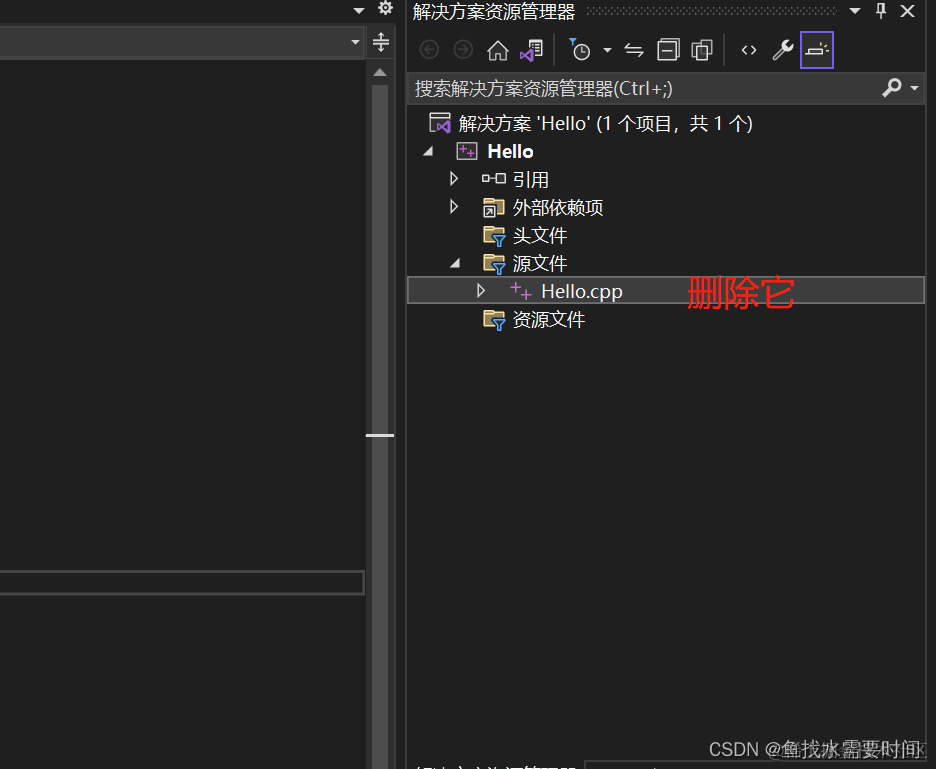
Task: Select the Hello.cpp file
Action: pos(582,291)
